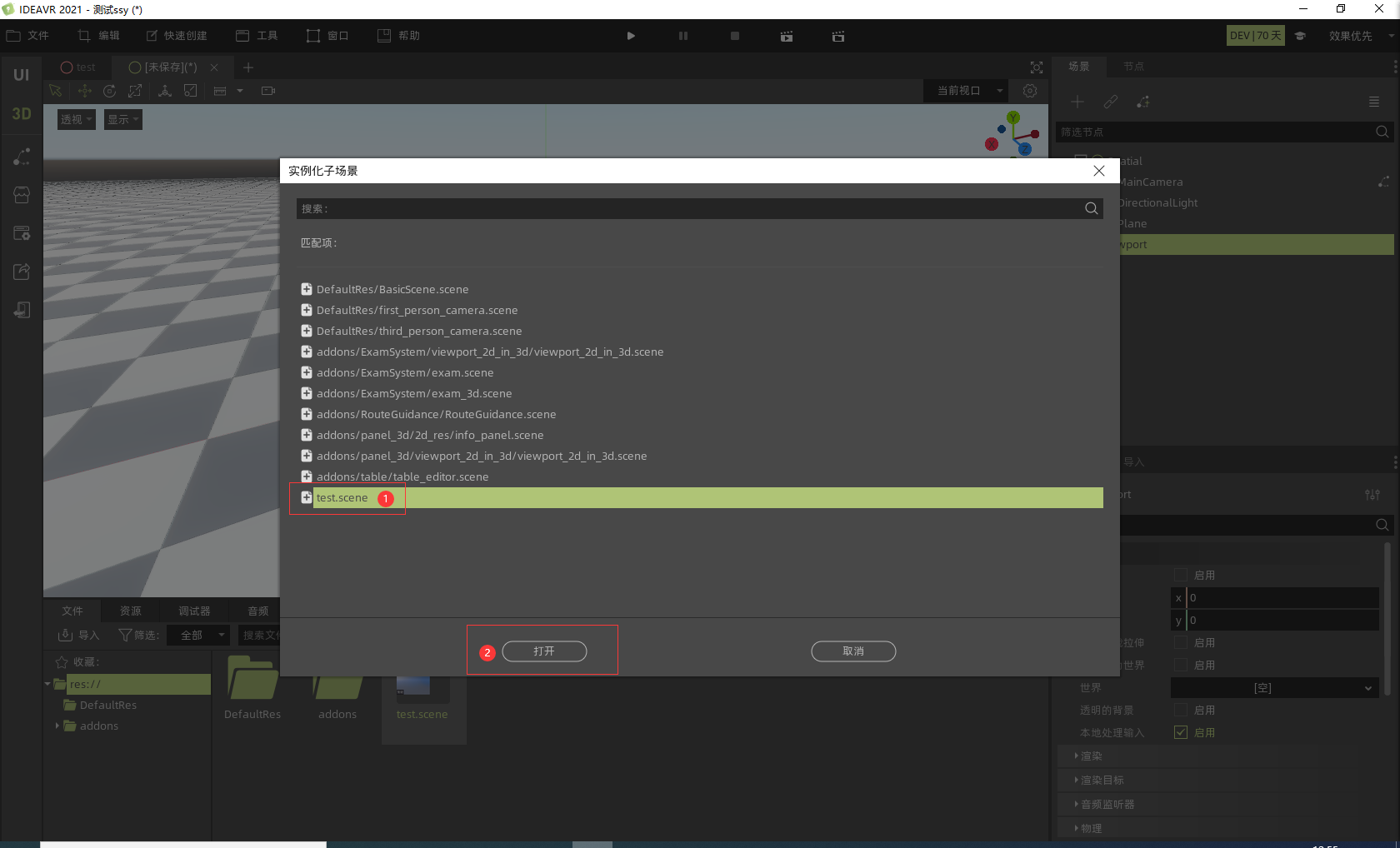
Task: Enable the 透明的背景 checkbox
Action: [x=1180, y=710]
